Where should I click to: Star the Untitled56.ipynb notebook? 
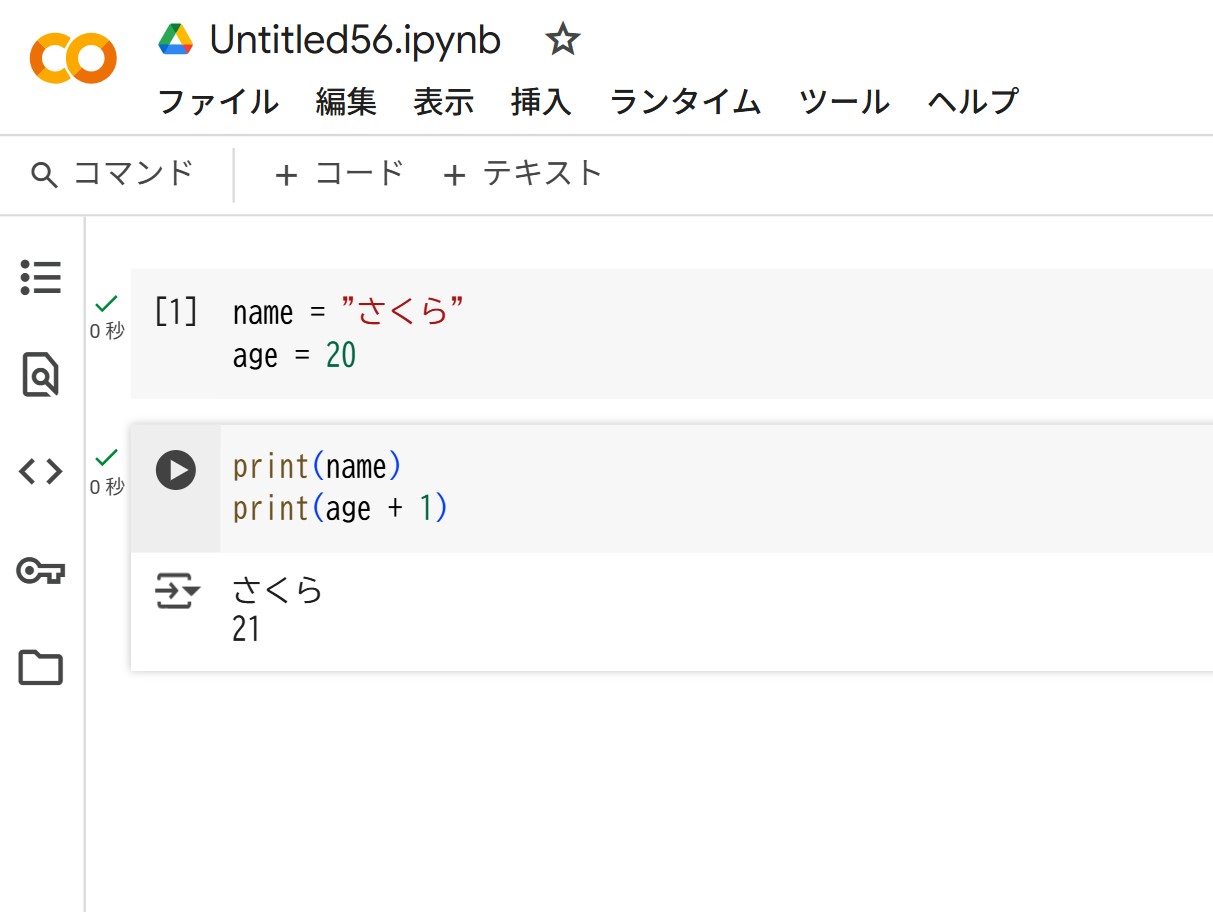pyautogui.click(x=562, y=40)
